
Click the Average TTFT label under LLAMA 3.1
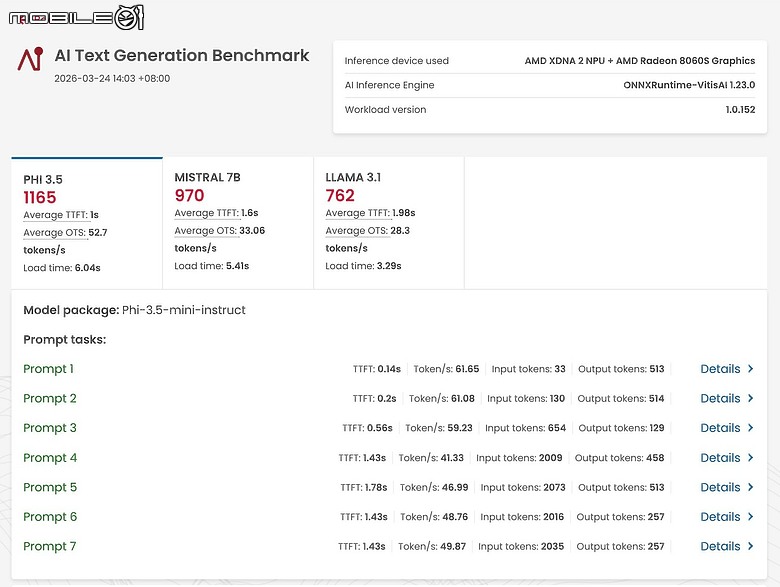click(358, 213)
